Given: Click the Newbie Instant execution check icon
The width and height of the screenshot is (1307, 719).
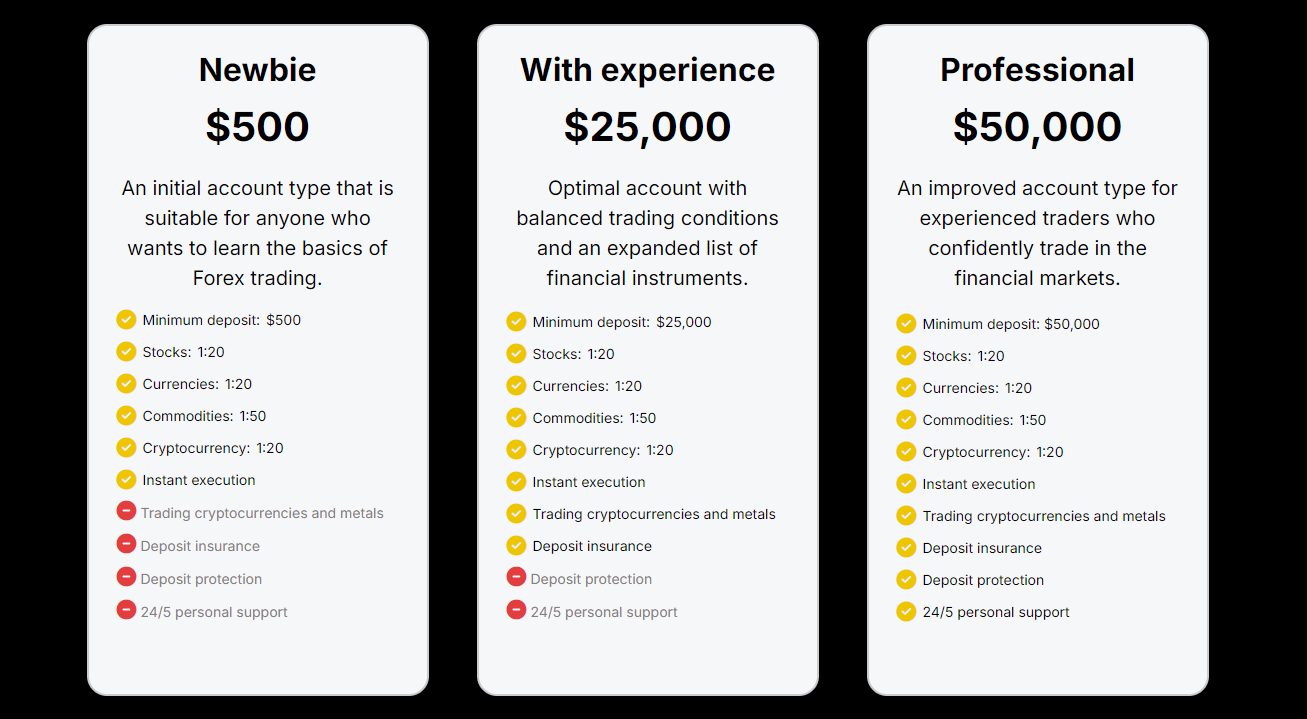Looking at the screenshot, I should pos(126,479).
